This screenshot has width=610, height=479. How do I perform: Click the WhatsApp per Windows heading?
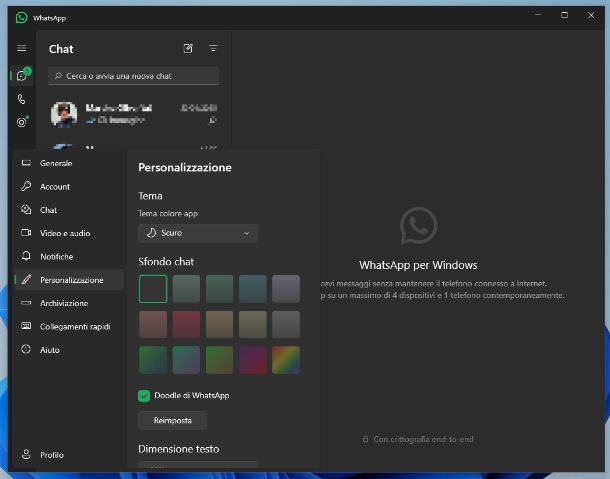[418, 265]
